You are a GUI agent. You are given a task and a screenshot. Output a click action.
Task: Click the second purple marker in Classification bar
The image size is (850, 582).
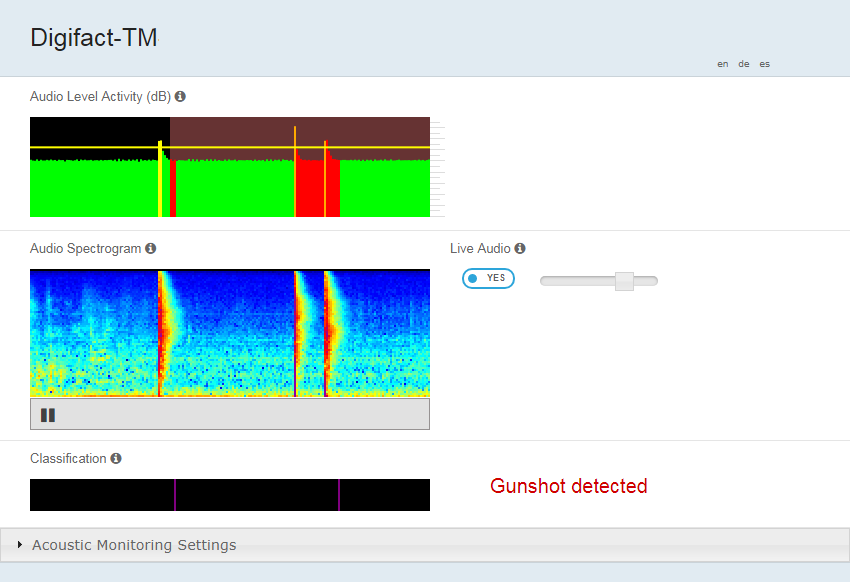point(339,495)
